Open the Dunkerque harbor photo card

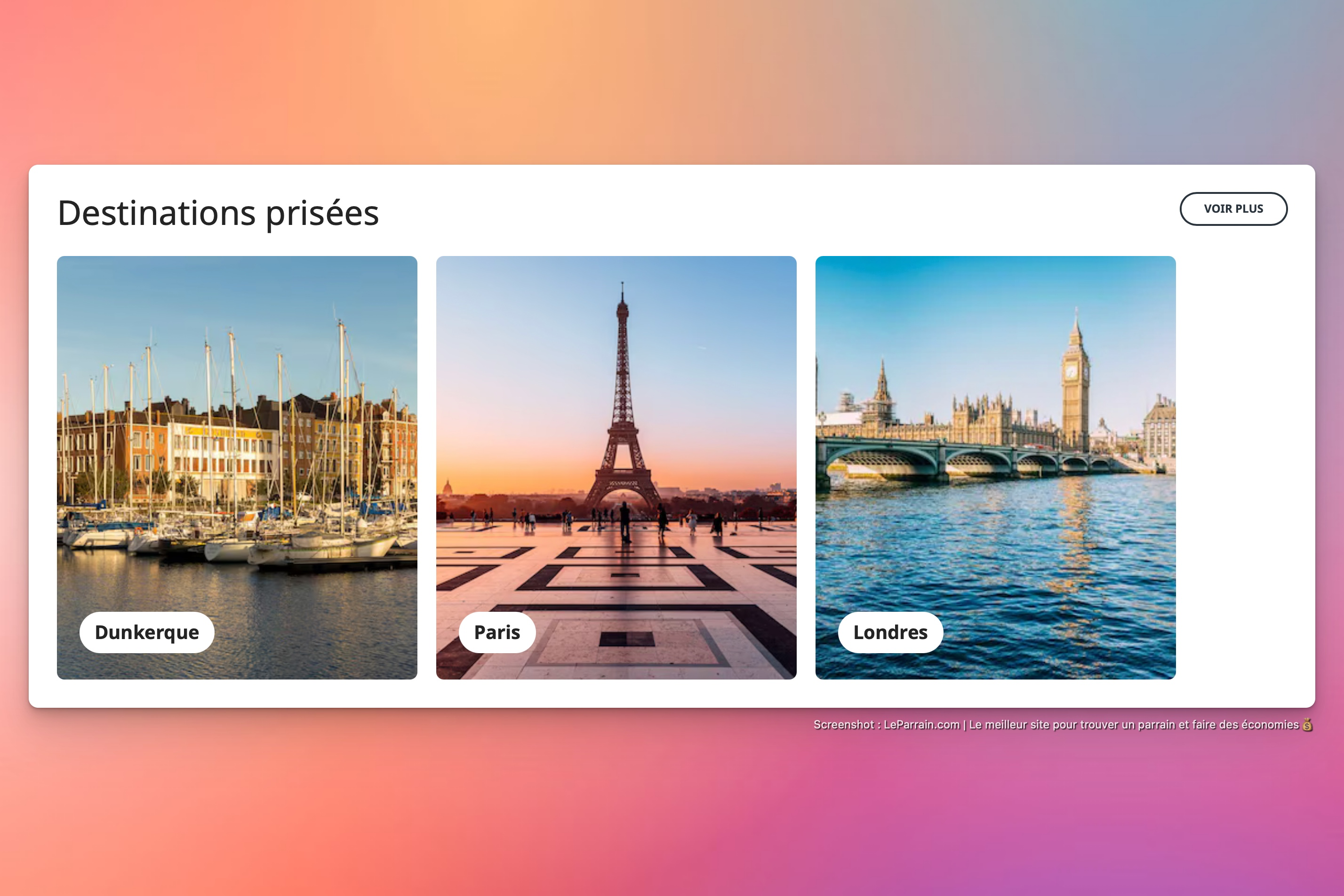coord(237,467)
